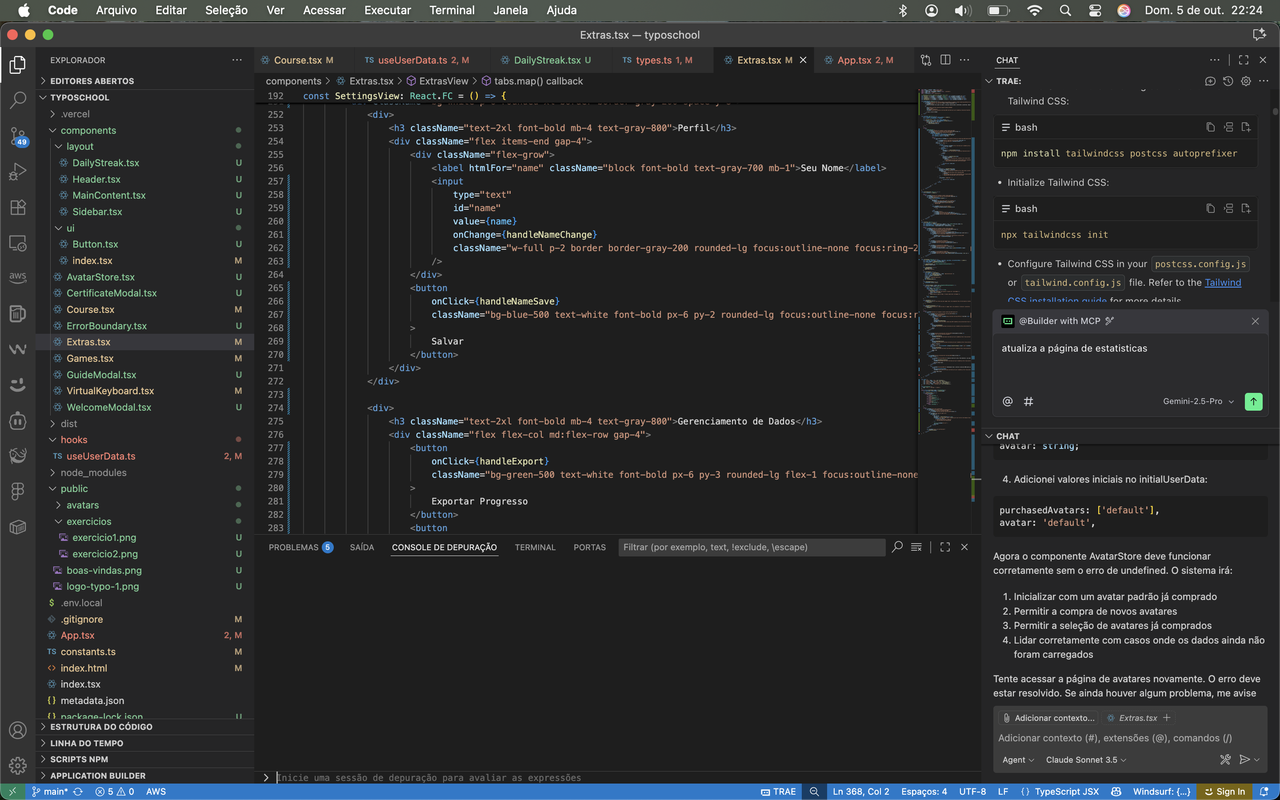Open the Seleção menu in the menu bar
Screen dimensions: 1280x800
226,10
